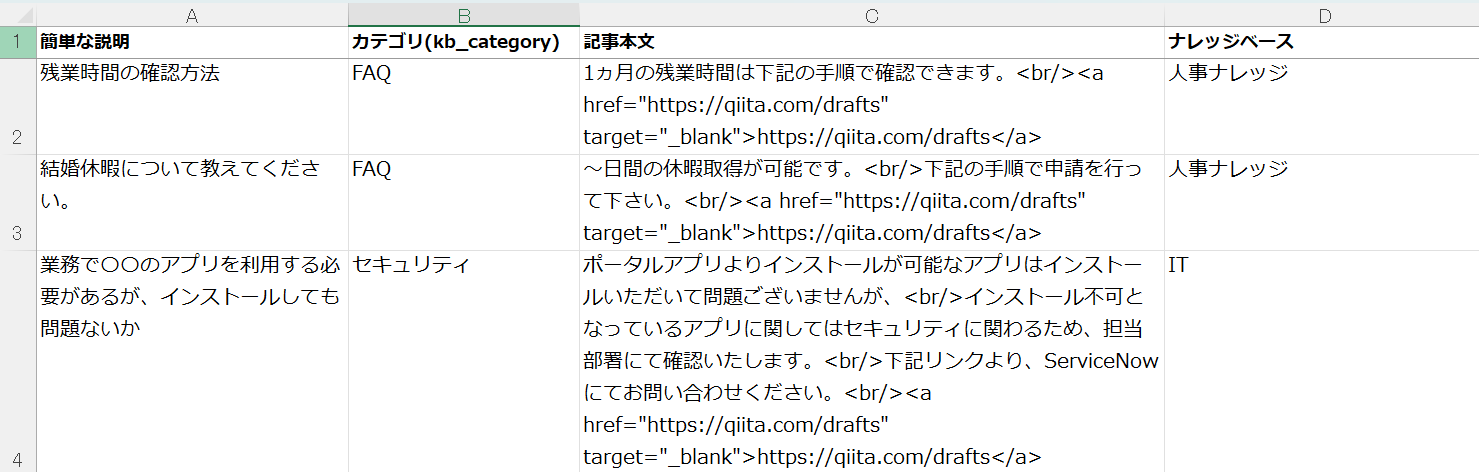Select the FAQ cell in the 残業時間 row

tap(464, 106)
